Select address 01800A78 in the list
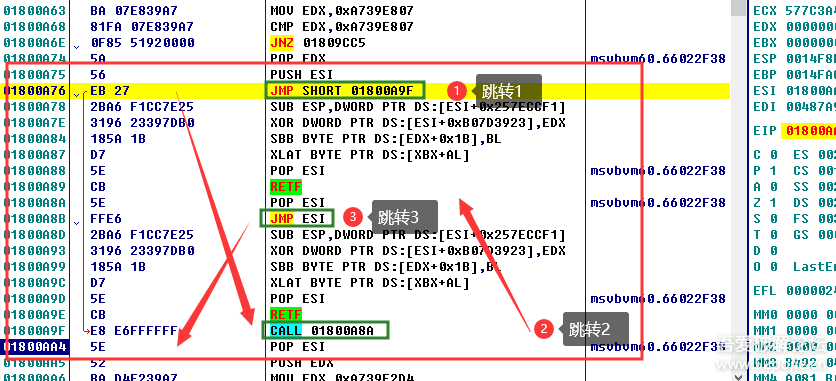The height and width of the screenshot is (381, 836). pos(34,107)
